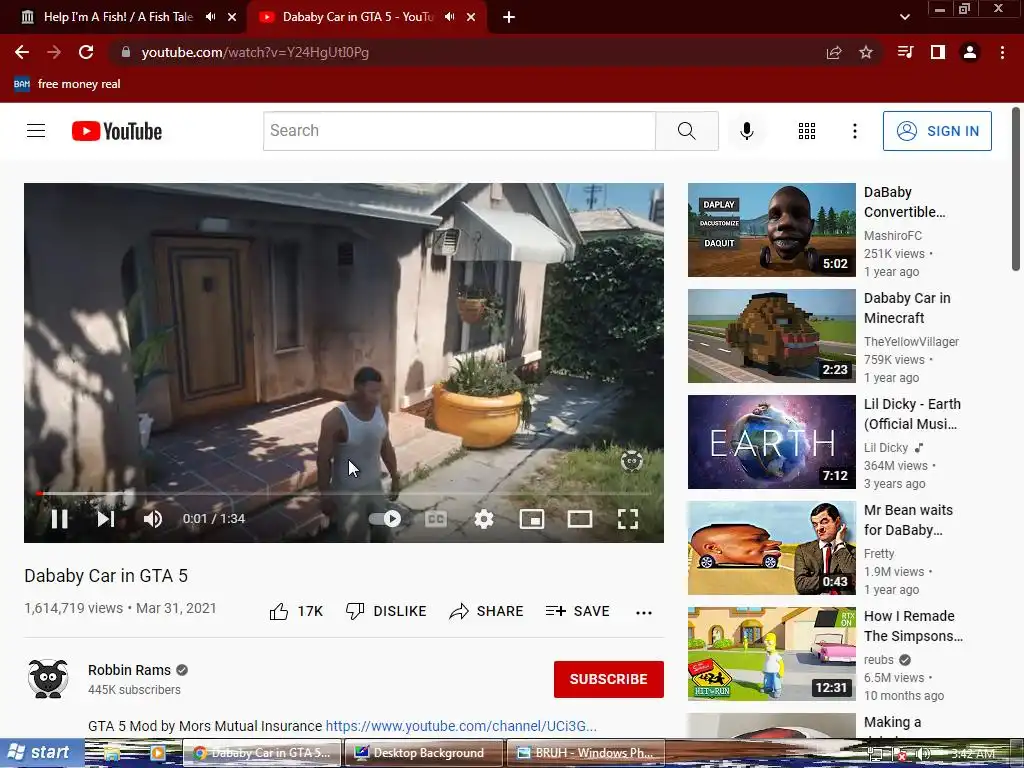Open Lil Dicky Earth video thumbnail
Viewport: 1024px width, 768px height.
771,441
